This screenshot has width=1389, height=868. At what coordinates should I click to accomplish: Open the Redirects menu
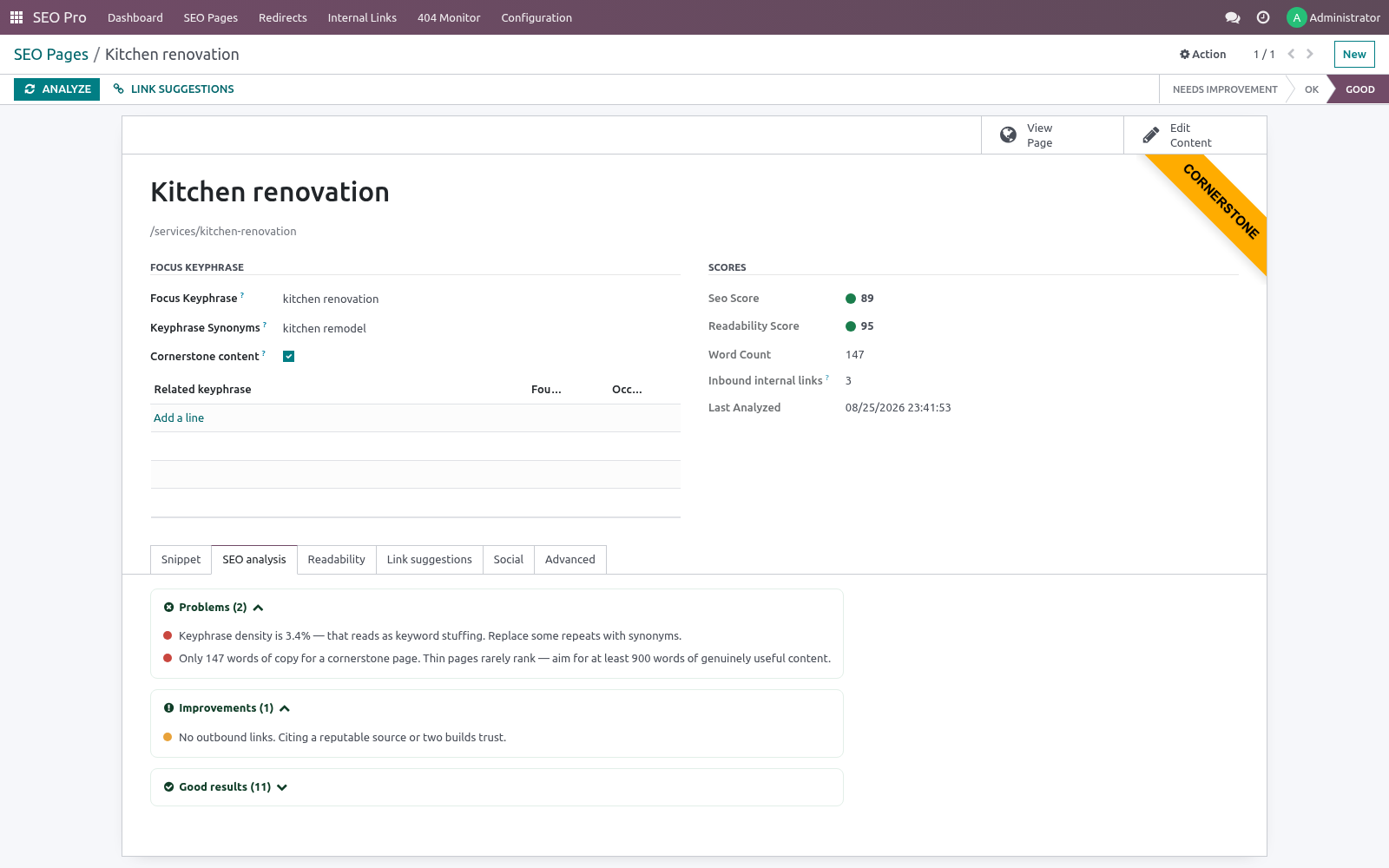pyautogui.click(x=283, y=17)
